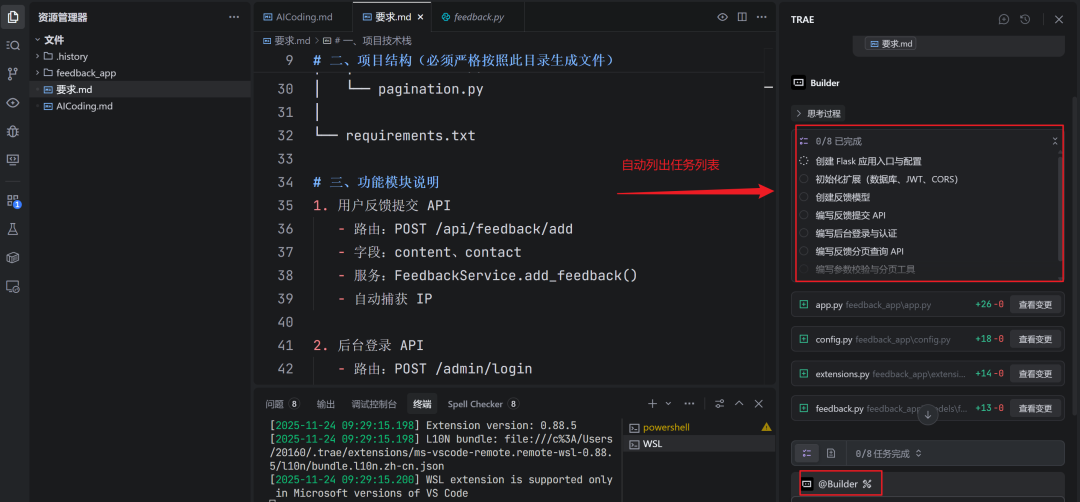Click 查看变更 for feedback.py
This screenshot has height=502, width=1080.
tap(1035, 408)
